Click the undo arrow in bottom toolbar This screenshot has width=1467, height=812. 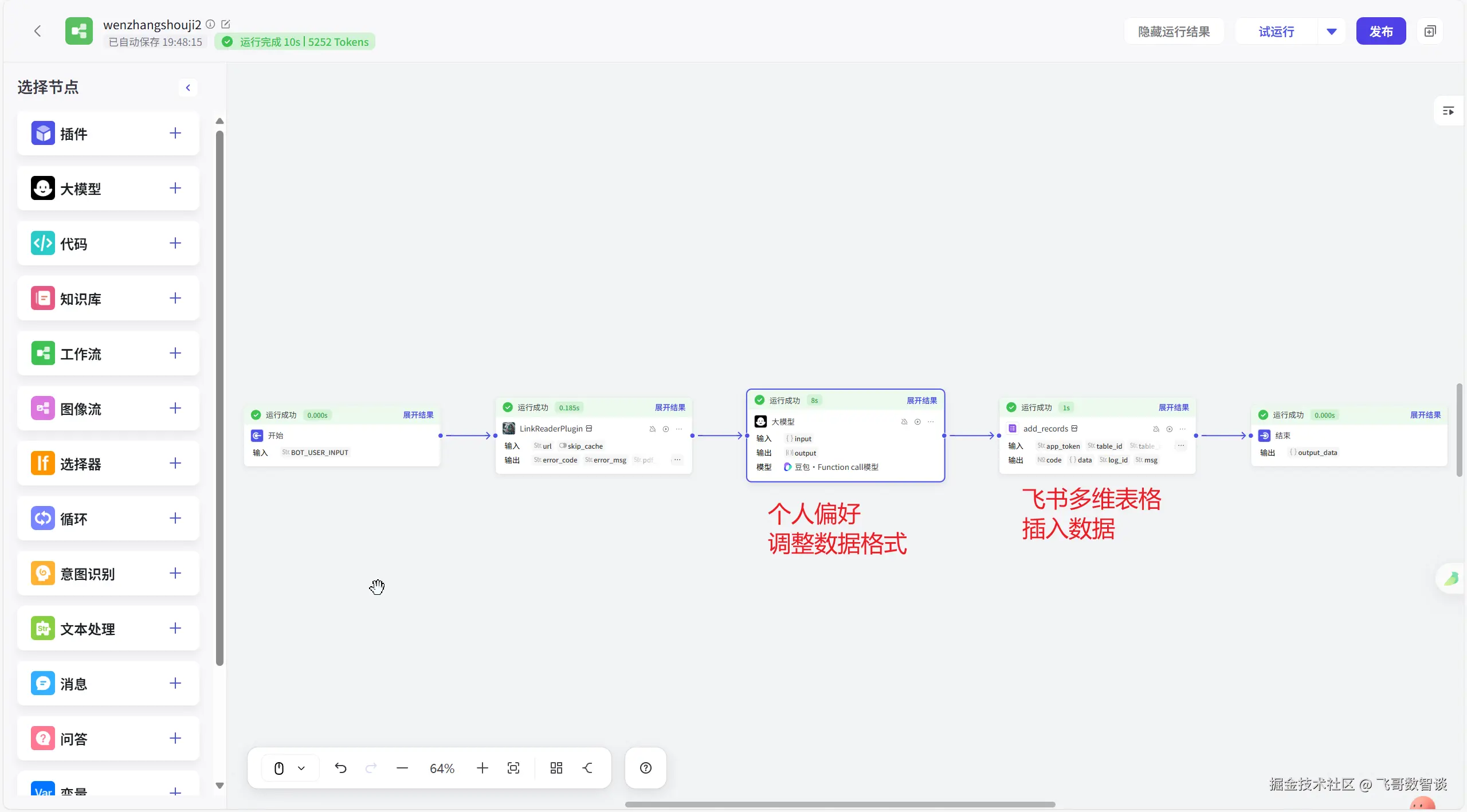[x=340, y=768]
